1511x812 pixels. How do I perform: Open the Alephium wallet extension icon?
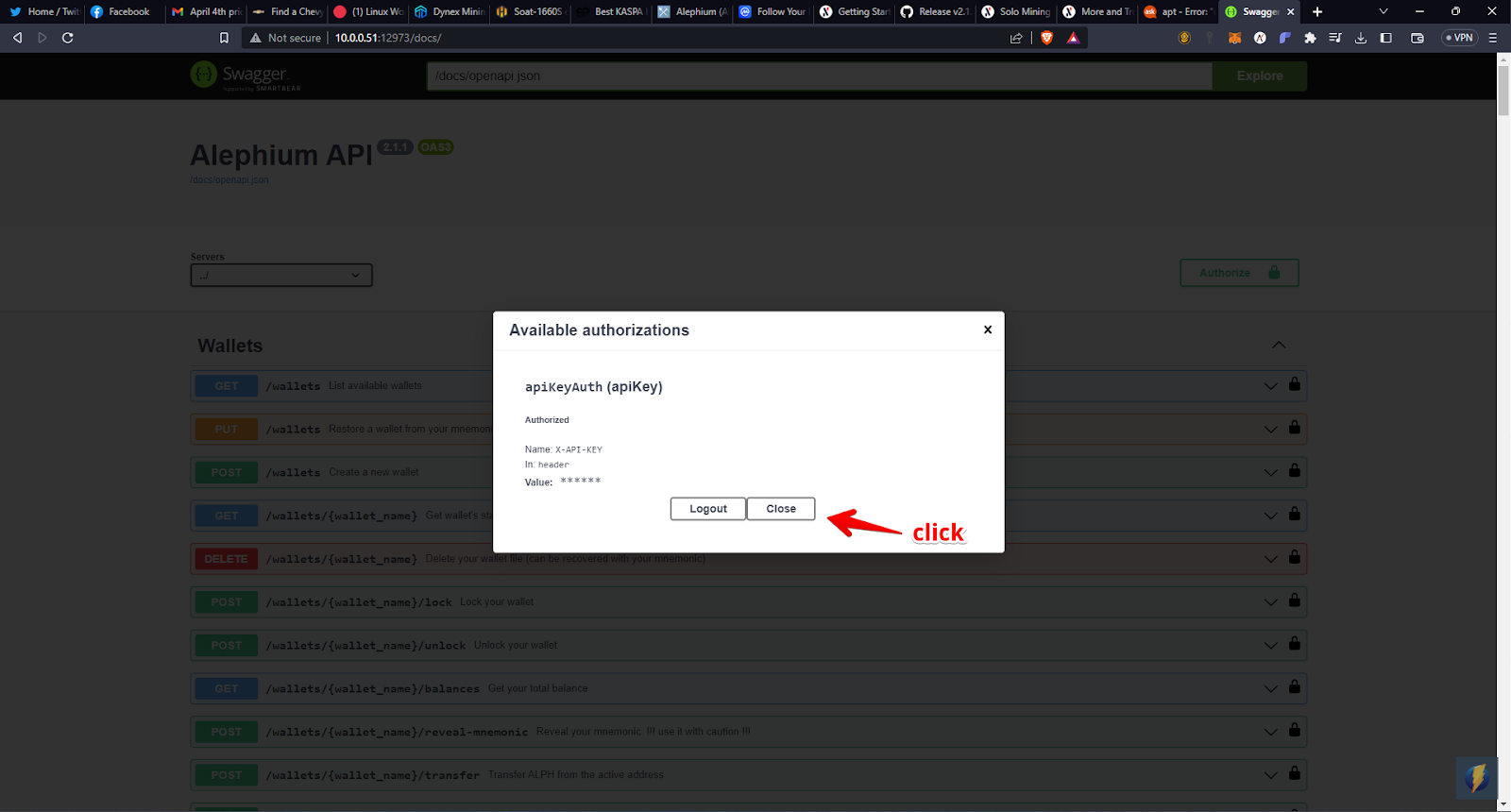(1260, 38)
